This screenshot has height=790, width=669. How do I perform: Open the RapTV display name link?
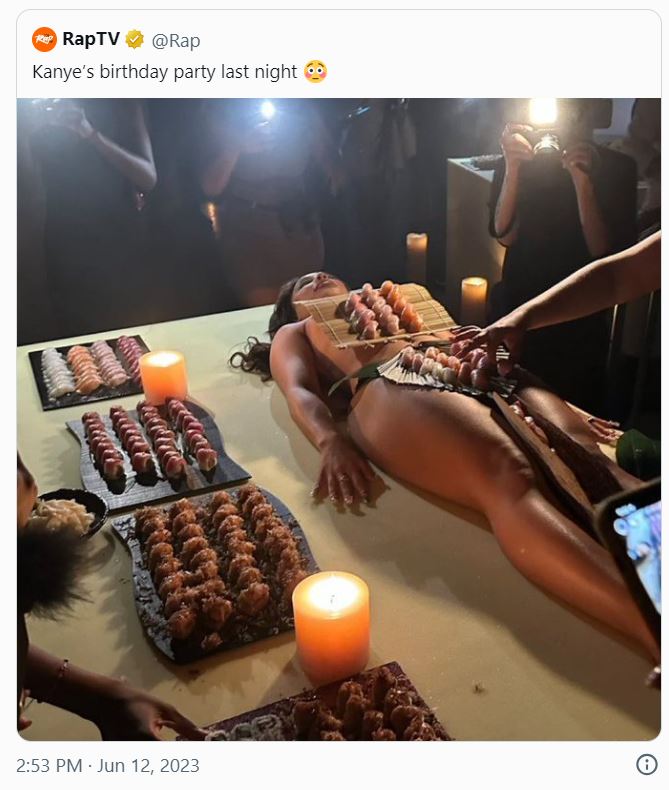(90, 40)
